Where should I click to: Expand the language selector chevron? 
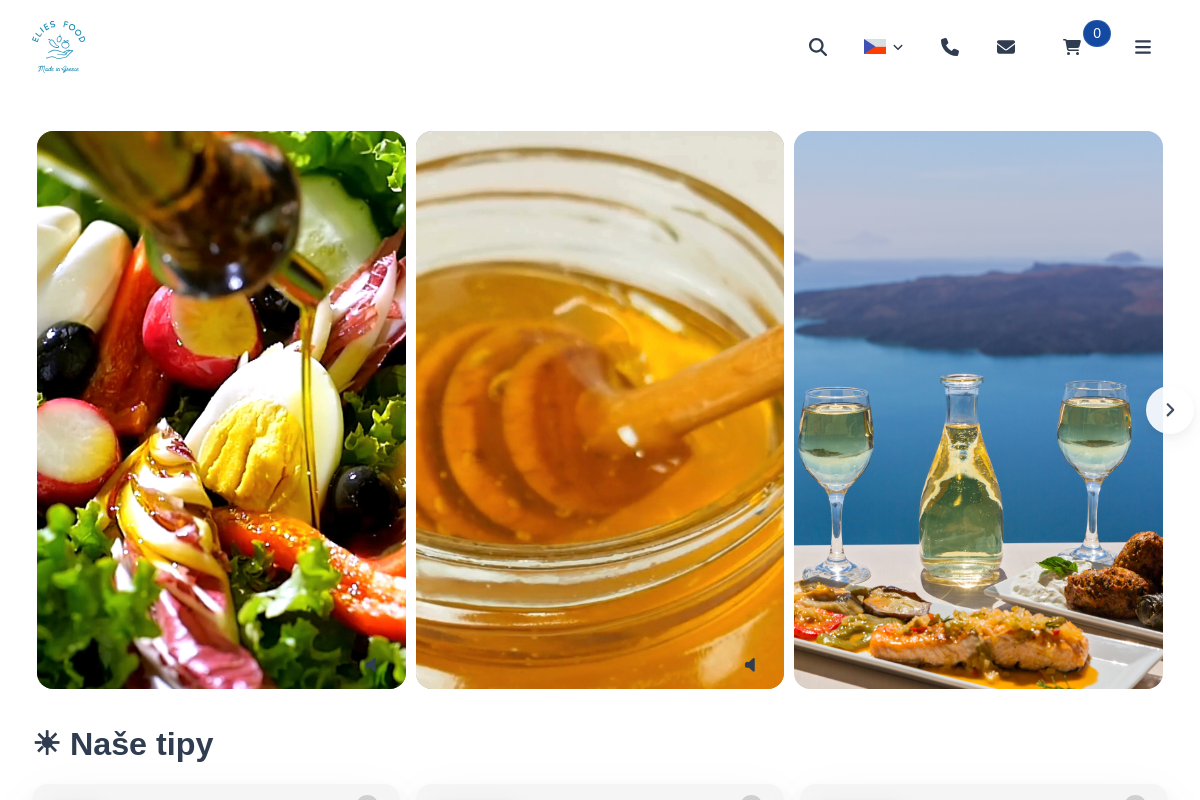pos(898,47)
